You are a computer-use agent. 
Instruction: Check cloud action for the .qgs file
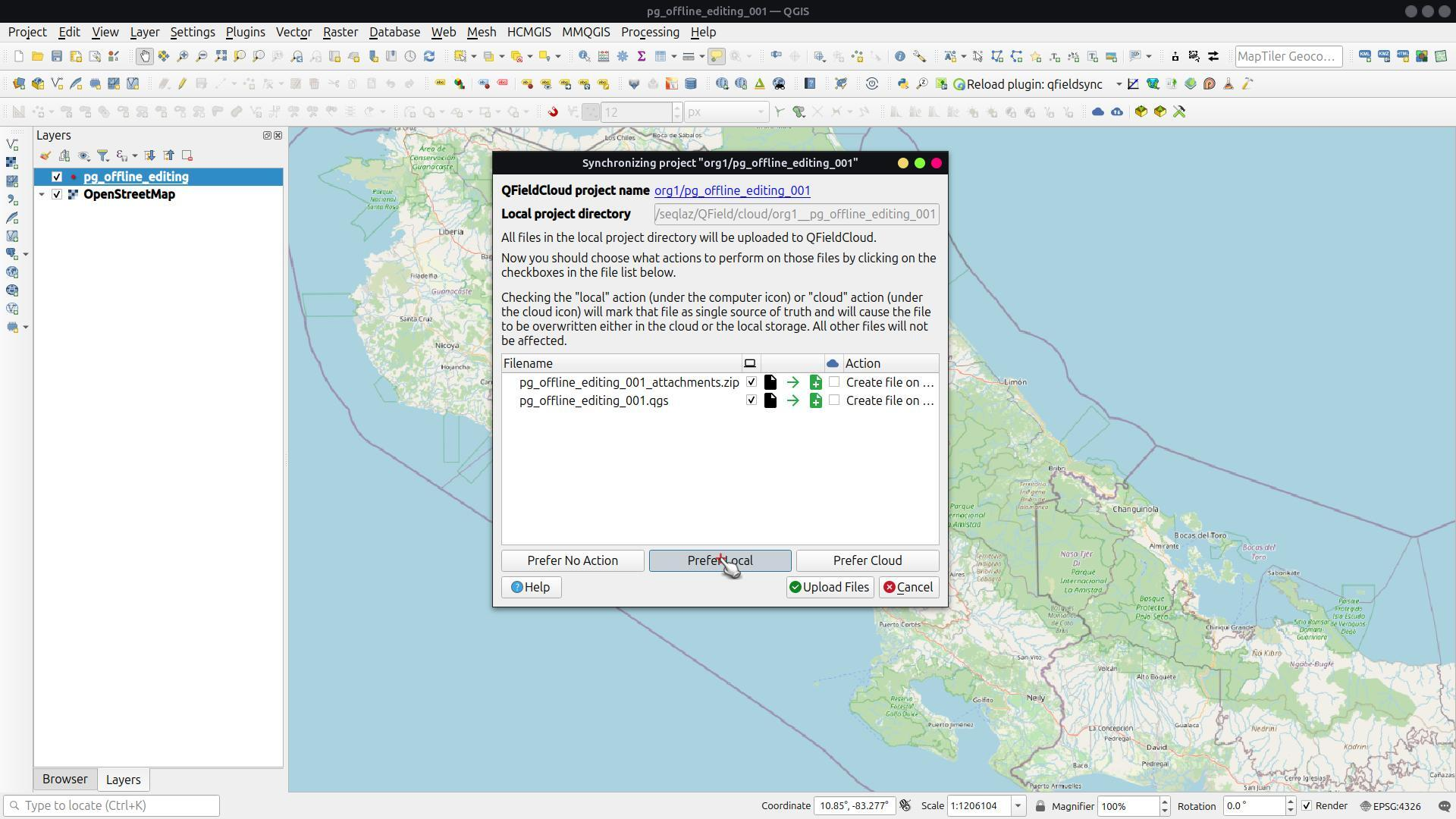click(x=834, y=400)
